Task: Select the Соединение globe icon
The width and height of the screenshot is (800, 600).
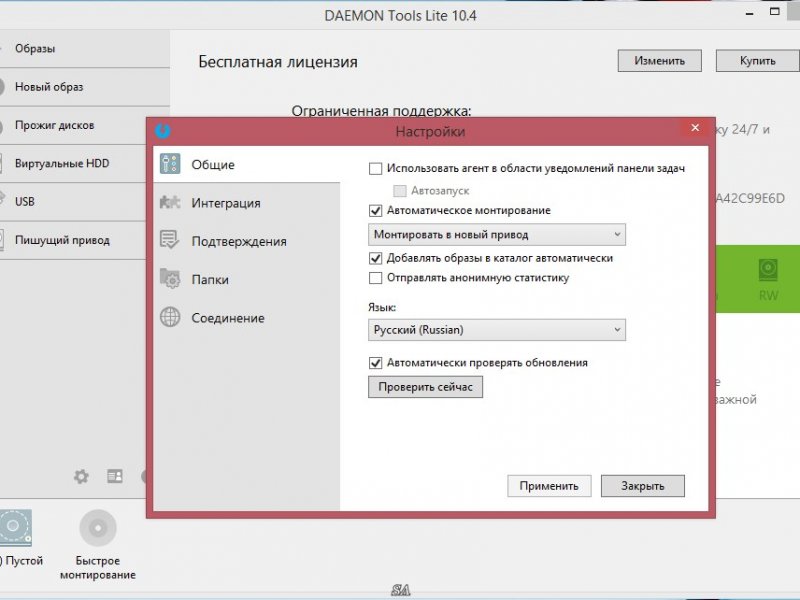Action: pyautogui.click(x=170, y=317)
